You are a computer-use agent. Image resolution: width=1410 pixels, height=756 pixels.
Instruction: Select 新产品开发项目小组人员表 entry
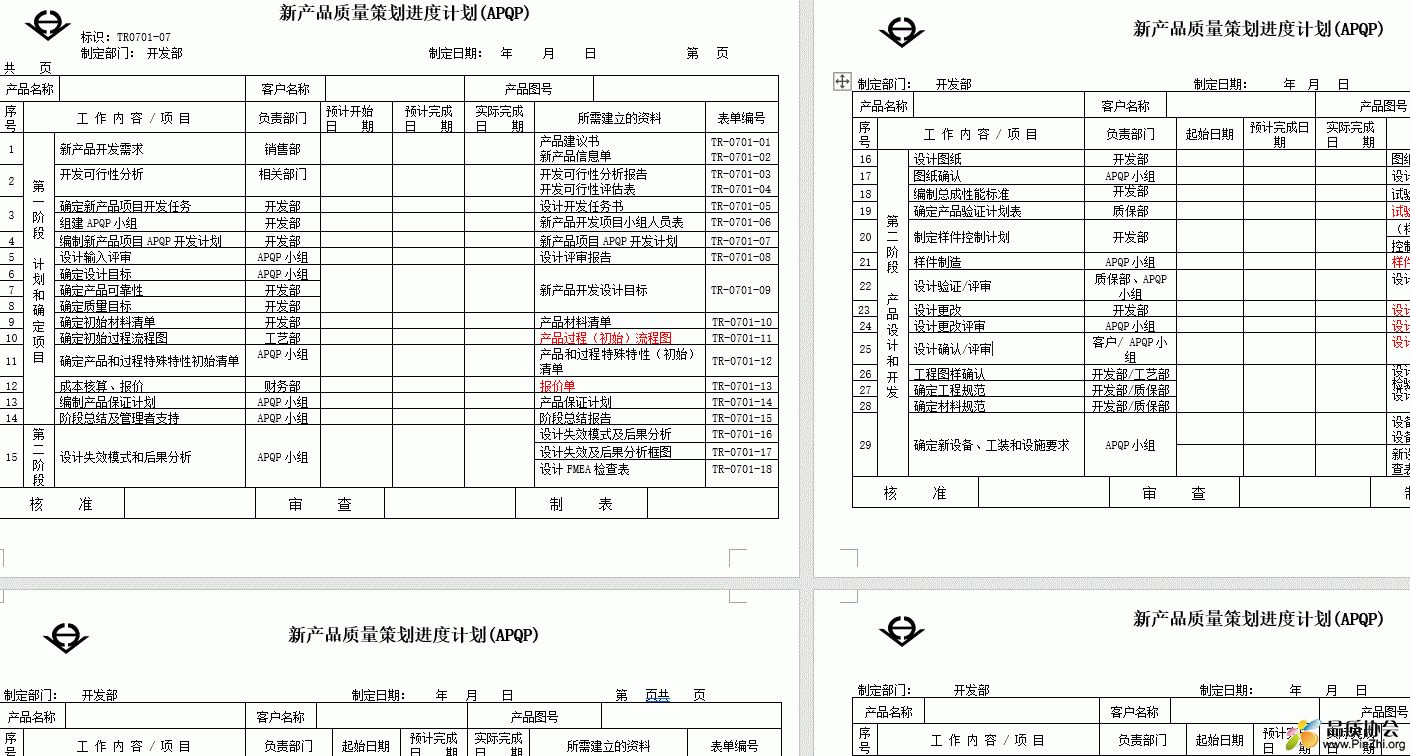coord(611,223)
